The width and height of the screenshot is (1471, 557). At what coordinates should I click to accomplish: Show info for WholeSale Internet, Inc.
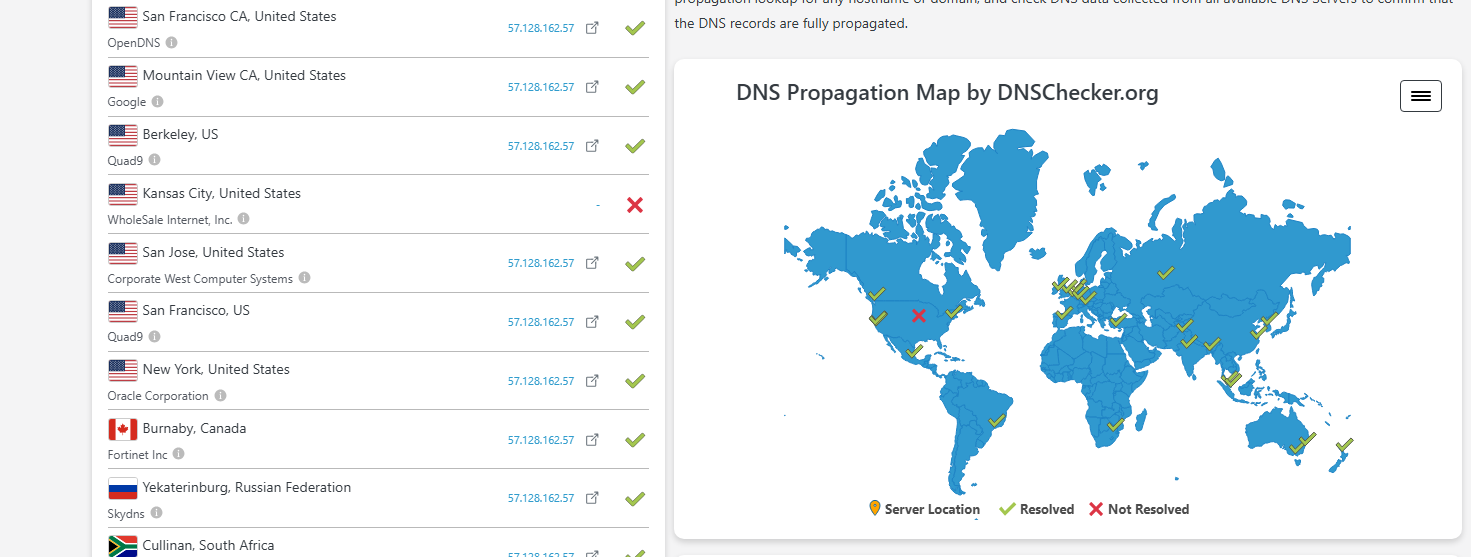click(x=243, y=219)
